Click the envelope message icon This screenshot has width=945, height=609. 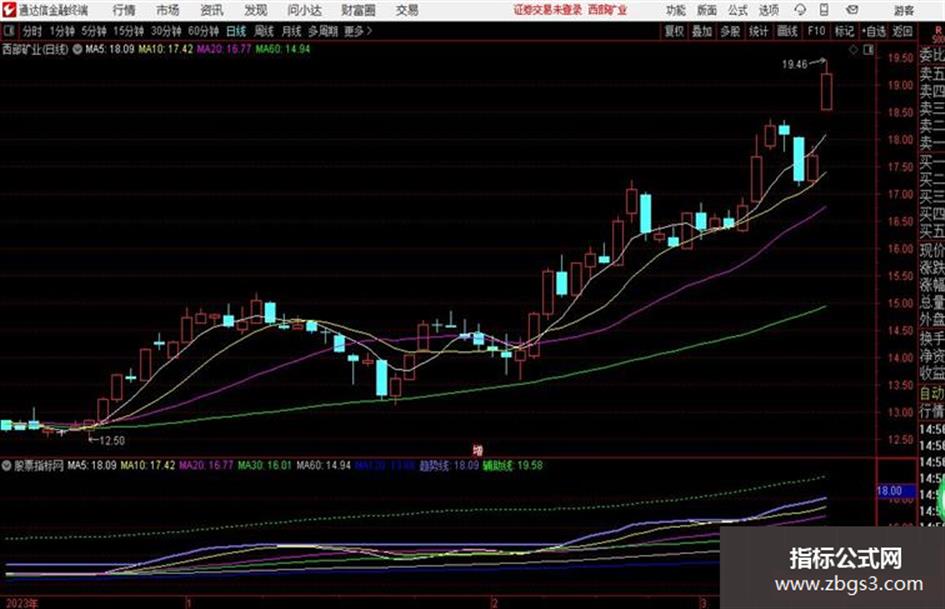(852, 10)
